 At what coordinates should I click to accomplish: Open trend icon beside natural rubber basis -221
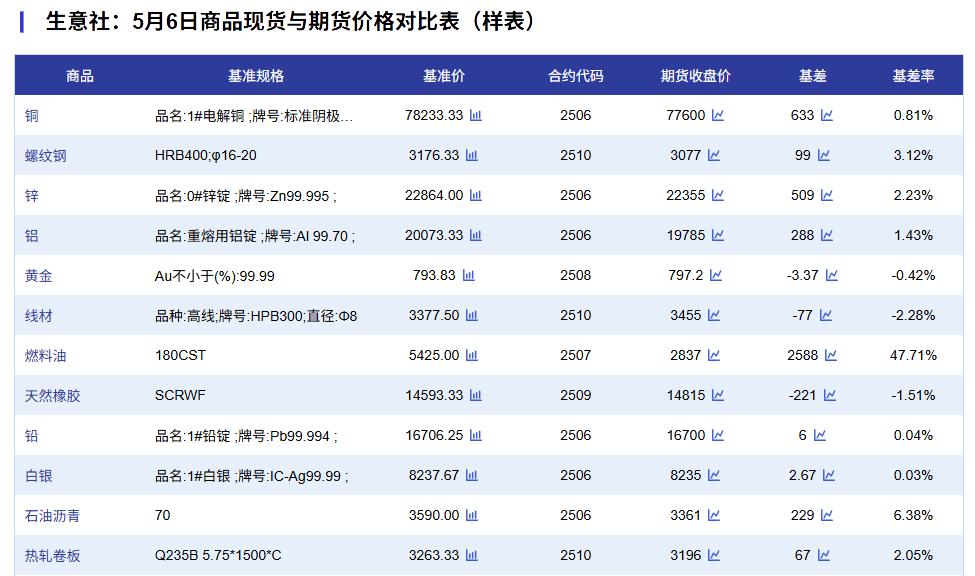(829, 396)
